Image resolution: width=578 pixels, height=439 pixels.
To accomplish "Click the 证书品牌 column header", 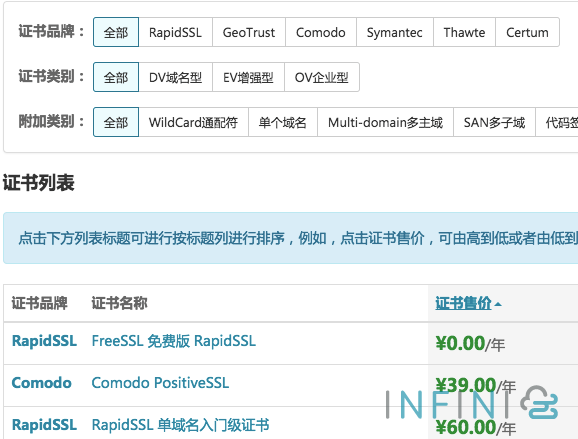I will click(39, 303).
